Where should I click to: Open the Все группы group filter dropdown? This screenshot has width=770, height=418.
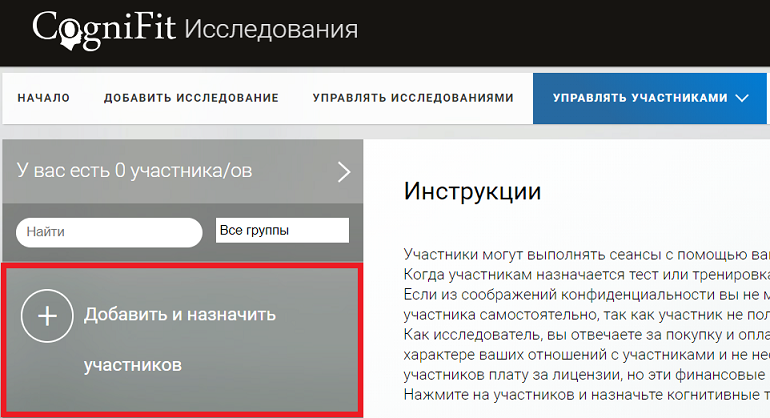[x=282, y=231]
